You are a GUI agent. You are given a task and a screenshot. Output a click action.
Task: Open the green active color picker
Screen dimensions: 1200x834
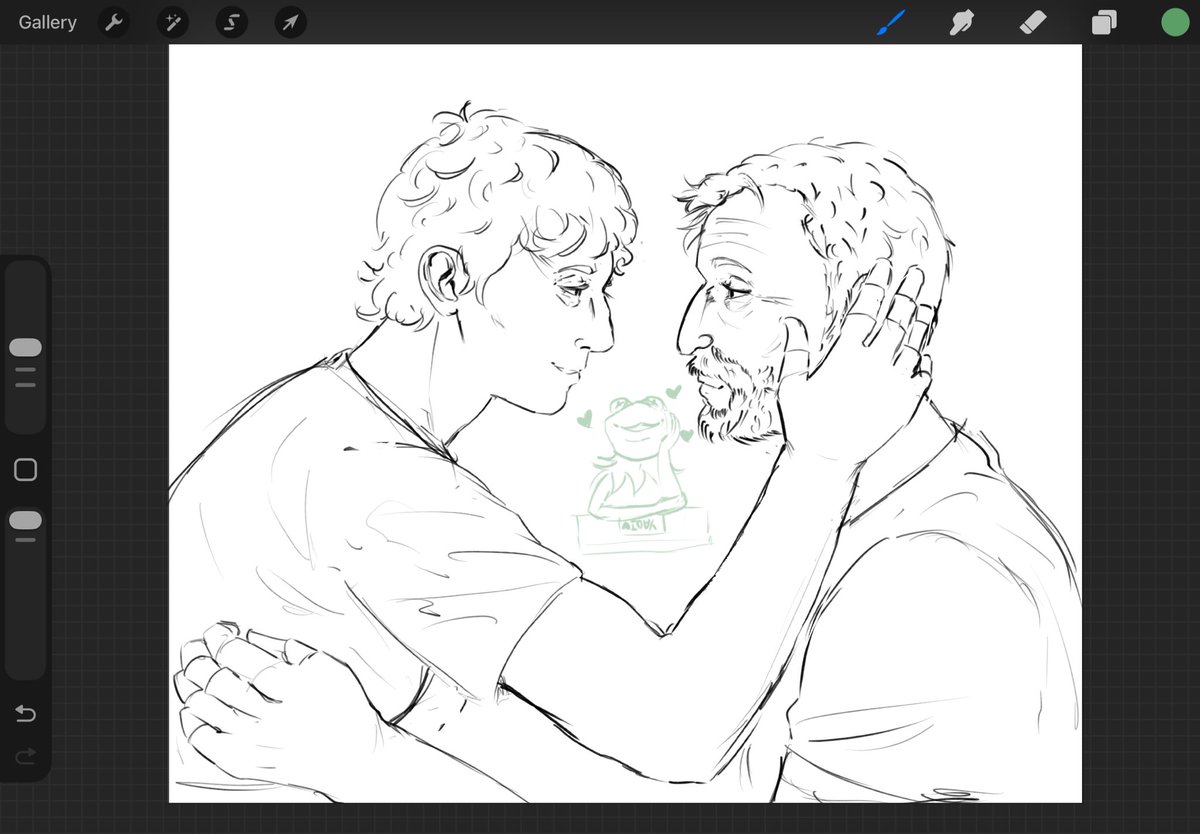pos(1174,22)
